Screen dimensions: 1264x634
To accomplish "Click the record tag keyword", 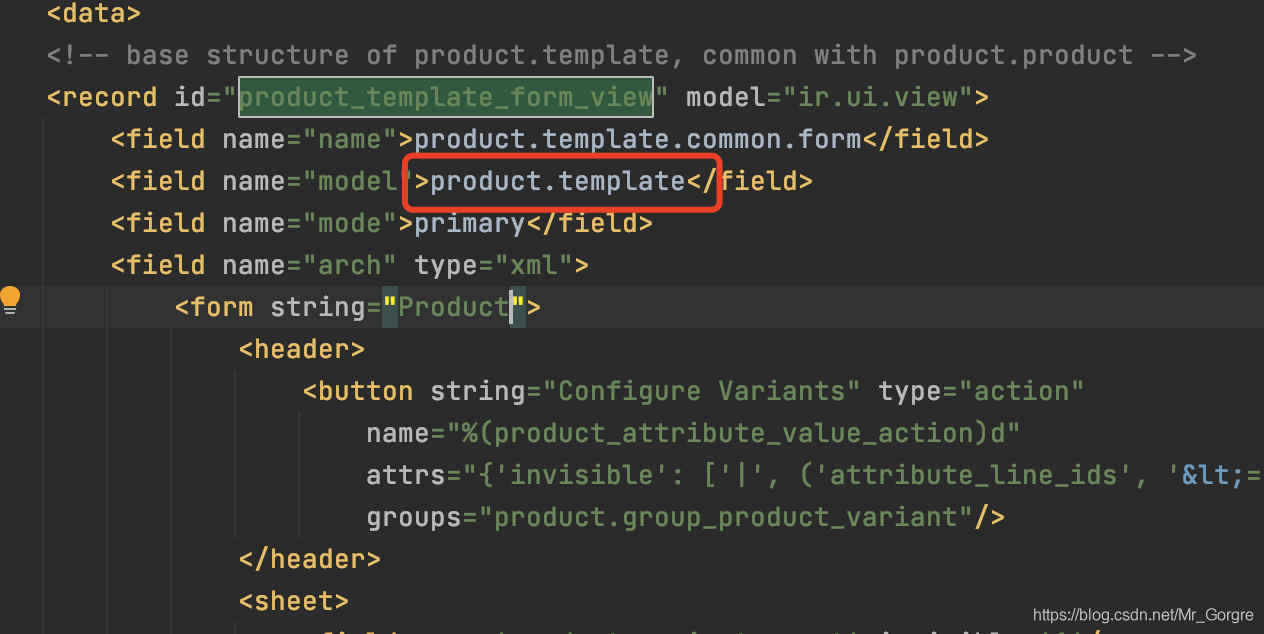I will pos(110,97).
